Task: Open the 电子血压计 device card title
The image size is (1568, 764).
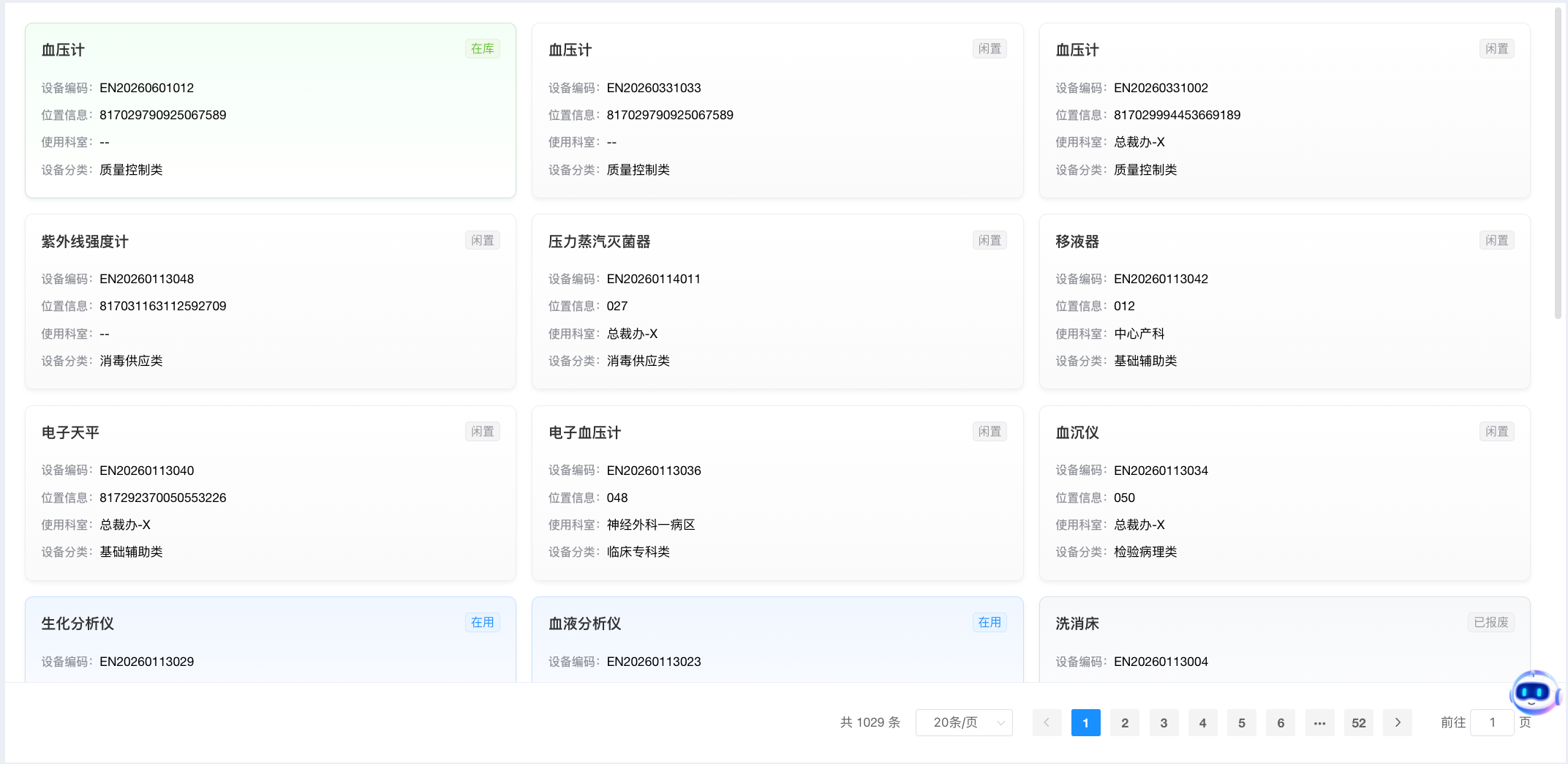Action: (x=584, y=432)
